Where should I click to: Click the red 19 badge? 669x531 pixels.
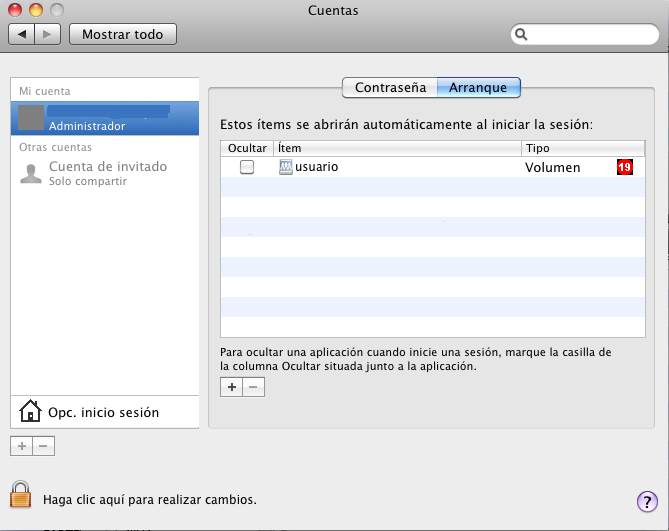(x=625, y=167)
